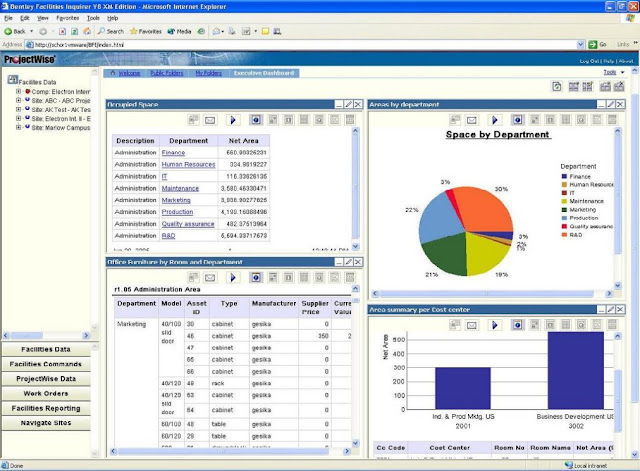Open the Favorites menu in menu bar
Viewport: 640px width, 471px height.
pyautogui.click(x=67, y=18)
